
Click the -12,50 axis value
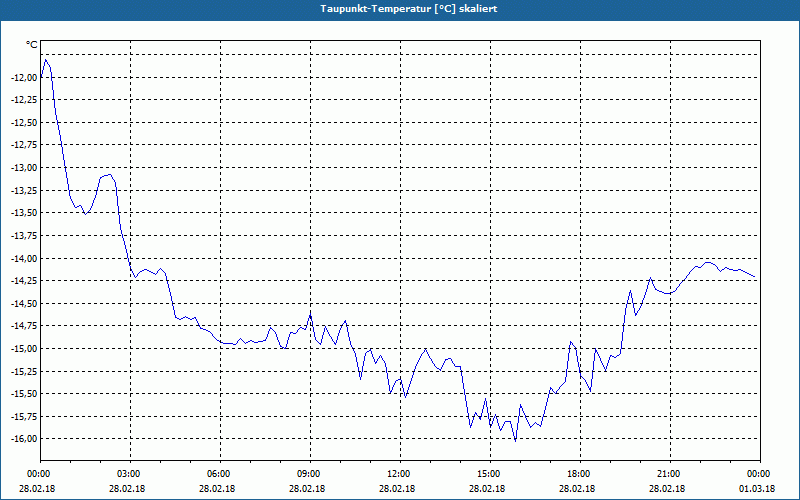(x=24, y=122)
